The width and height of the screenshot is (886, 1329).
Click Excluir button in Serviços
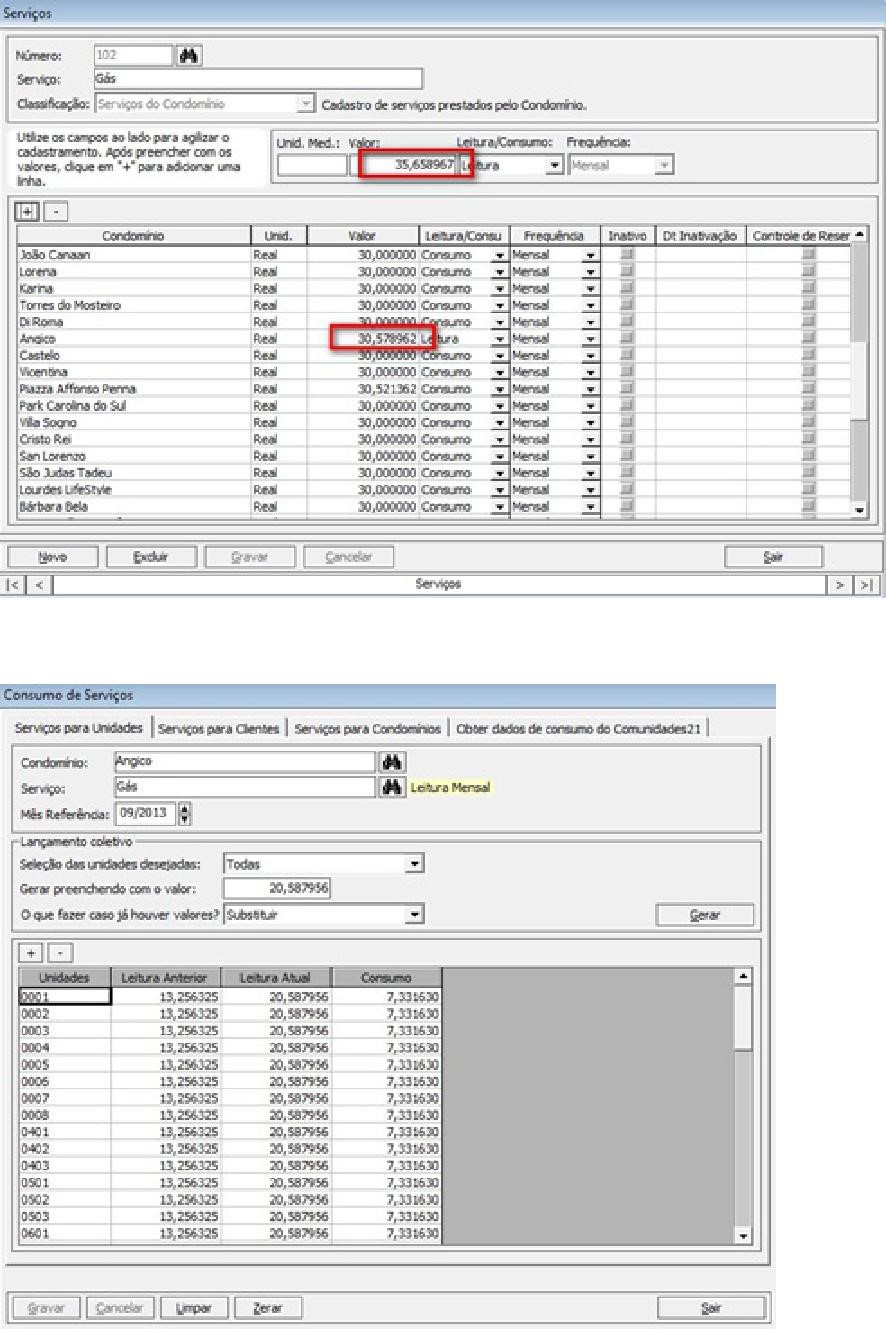[151, 555]
